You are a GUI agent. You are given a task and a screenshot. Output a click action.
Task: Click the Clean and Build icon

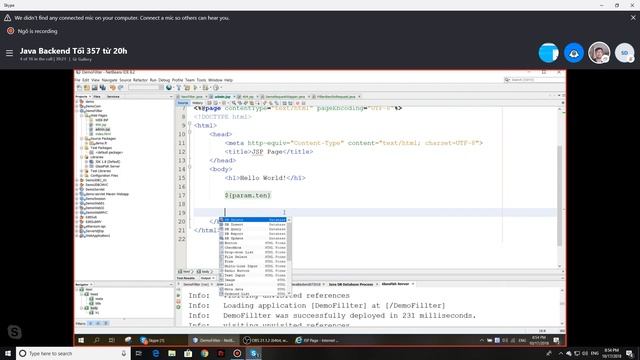(187, 87)
